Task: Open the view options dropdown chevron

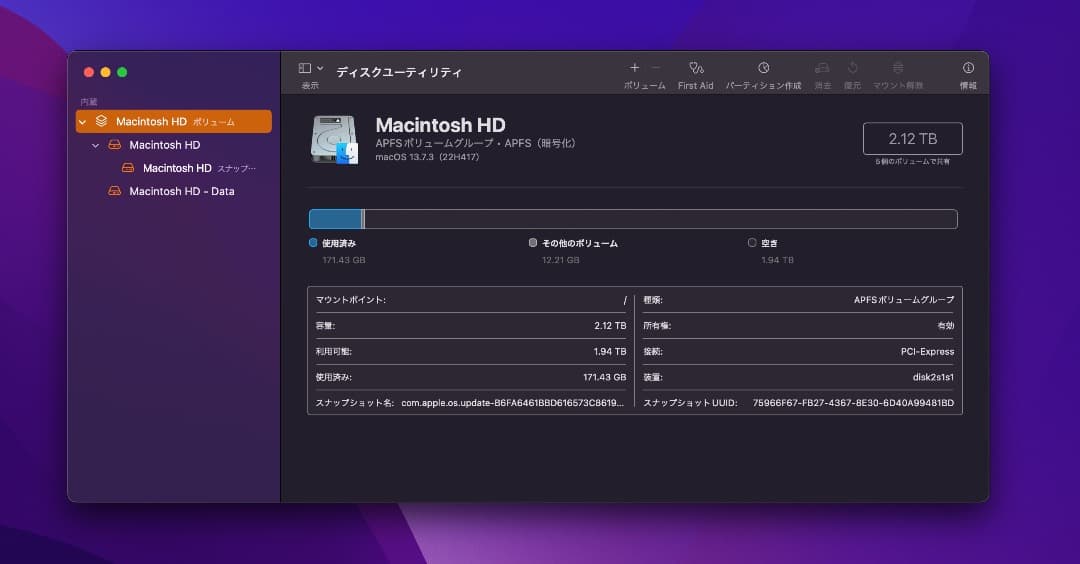Action: click(320, 68)
